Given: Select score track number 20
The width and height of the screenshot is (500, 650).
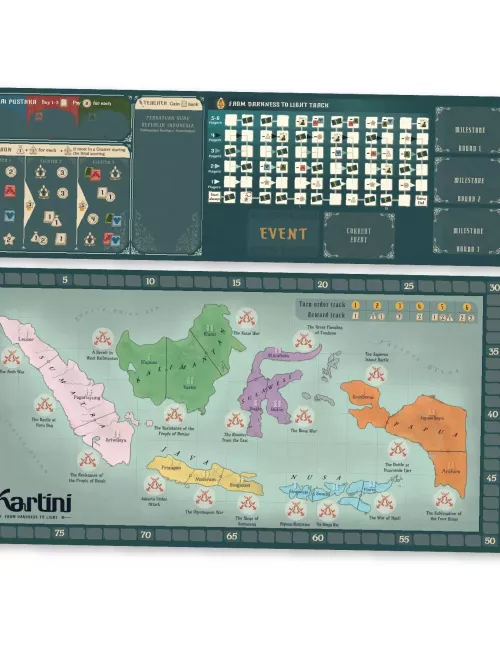Looking at the screenshot, I should (x=322, y=284).
